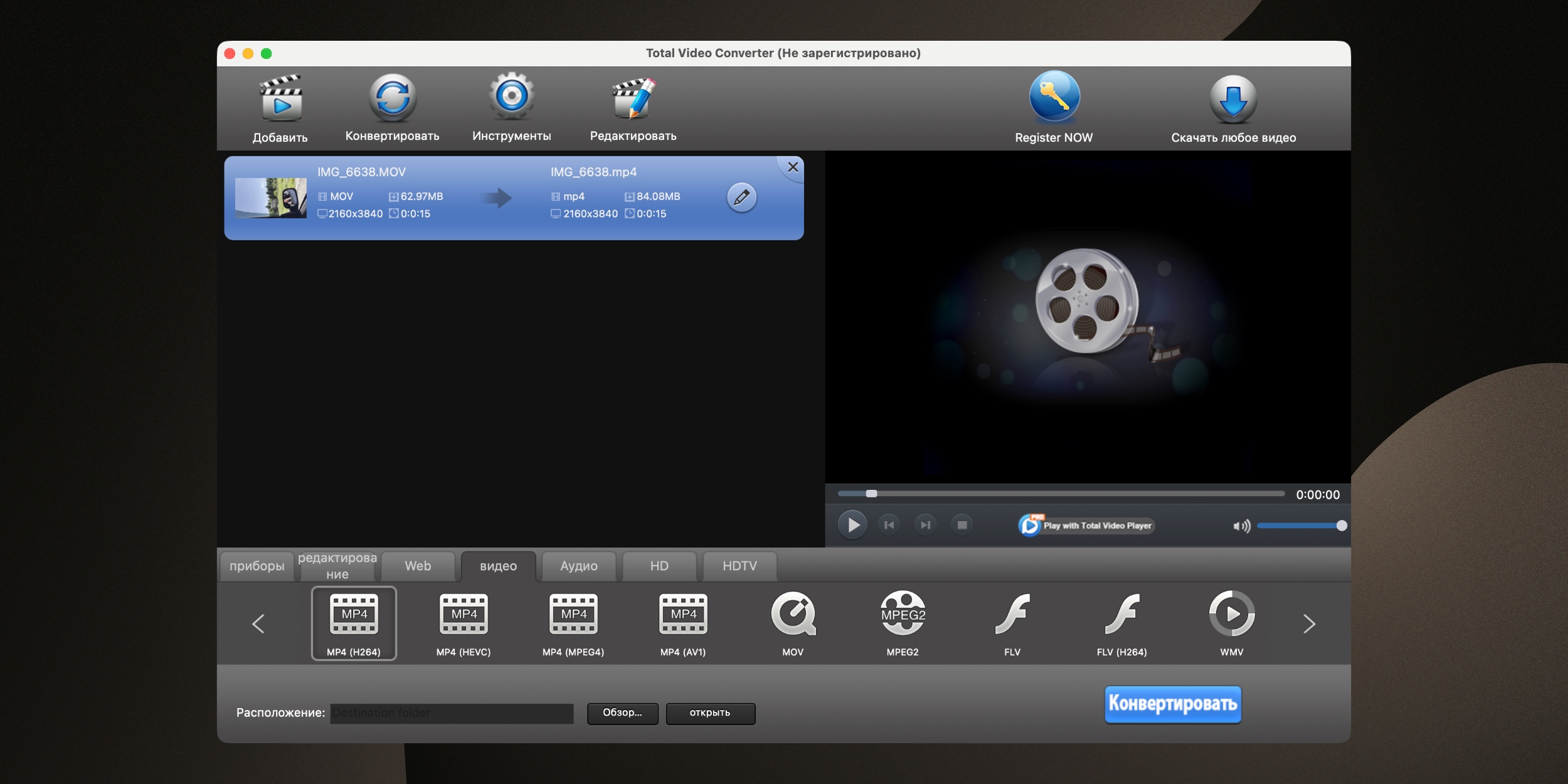Open the Web formats tab
1568x784 pixels.
click(418, 566)
